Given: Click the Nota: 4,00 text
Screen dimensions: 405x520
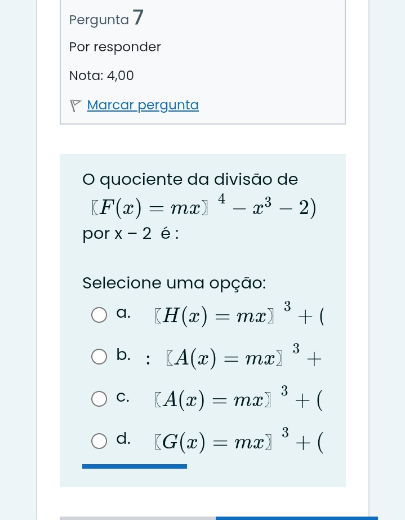Looking at the screenshot, I should pyautogui.click(x=101, y=76).
